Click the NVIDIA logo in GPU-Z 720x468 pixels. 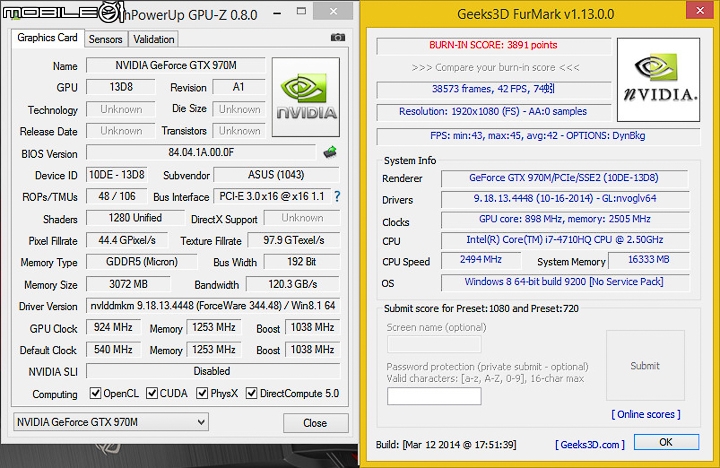[306, 97]
